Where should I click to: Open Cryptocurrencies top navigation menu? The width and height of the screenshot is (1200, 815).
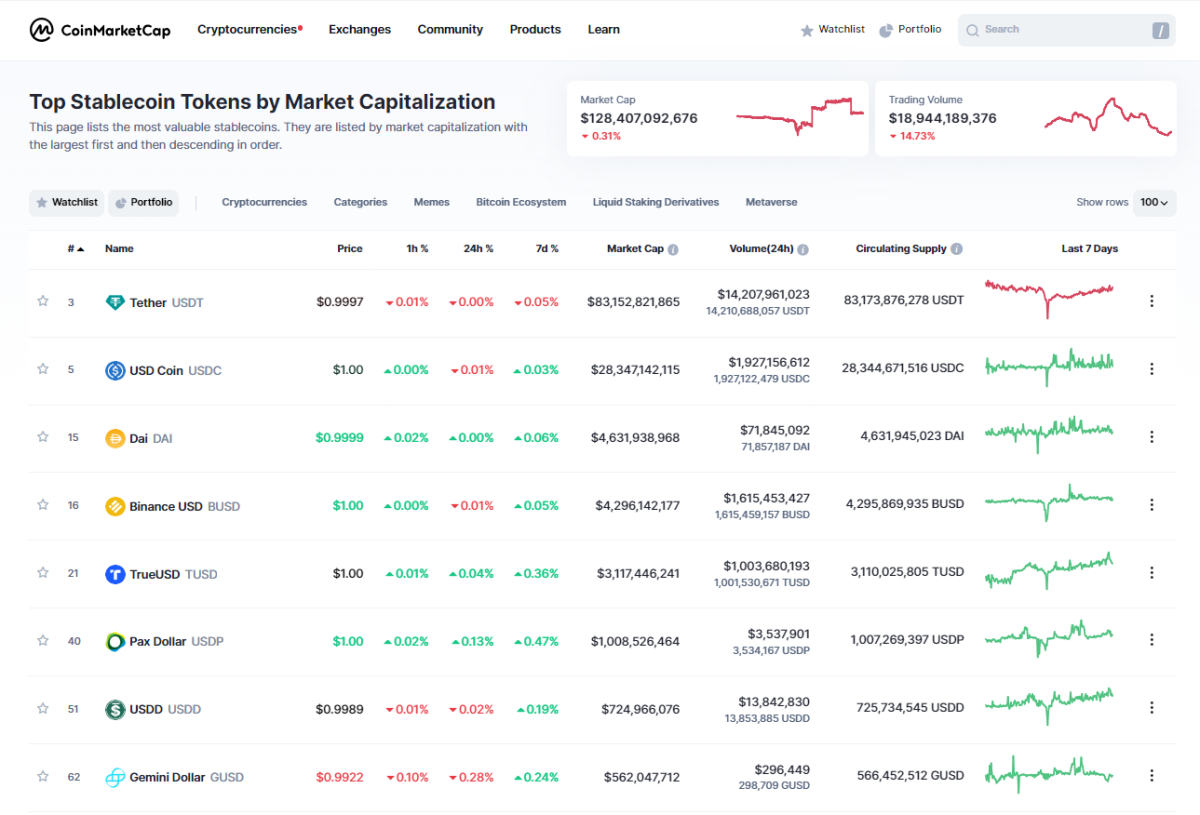tap(250, 30)
